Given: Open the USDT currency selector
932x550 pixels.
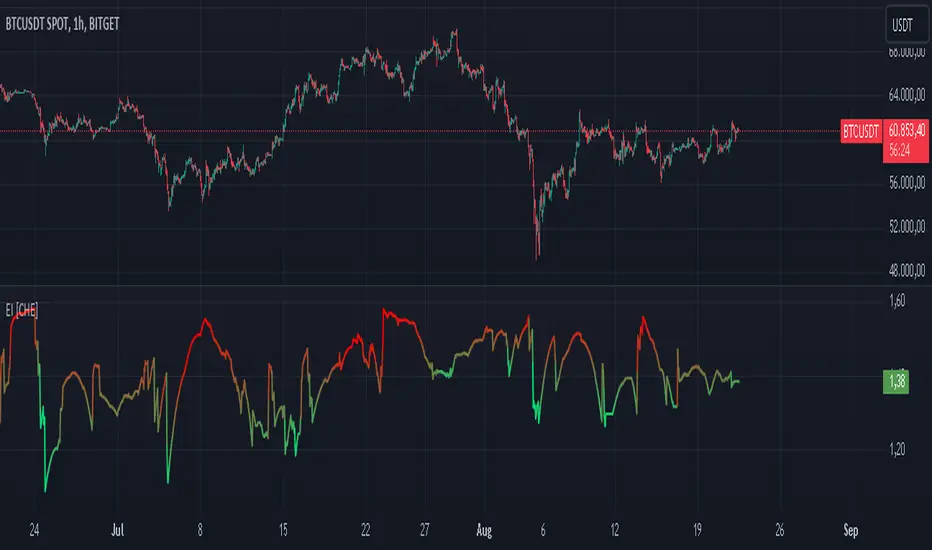Looking at the screenshot, I should [x=906, y=24].
